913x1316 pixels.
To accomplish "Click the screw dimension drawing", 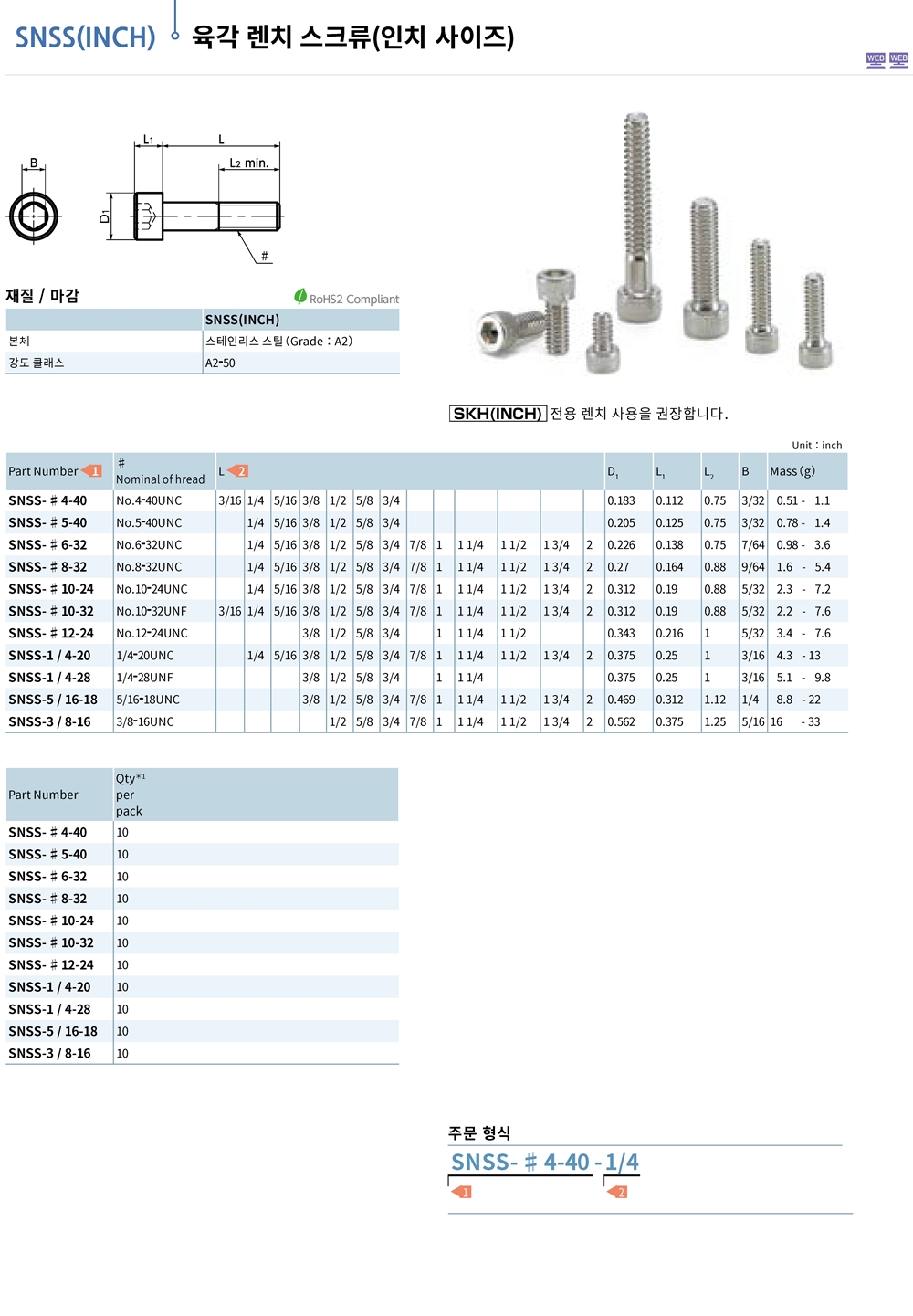I will (192, 199).
